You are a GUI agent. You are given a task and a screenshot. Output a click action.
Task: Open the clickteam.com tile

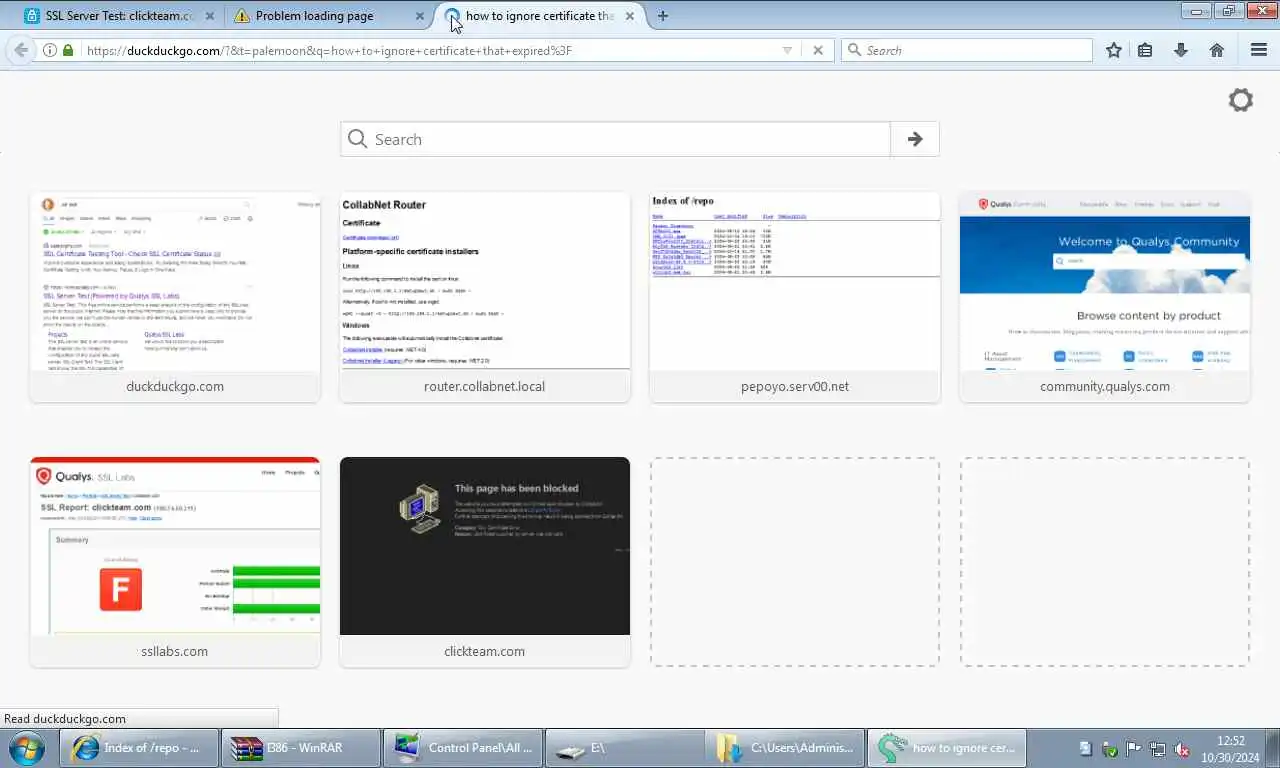[485, 562]
